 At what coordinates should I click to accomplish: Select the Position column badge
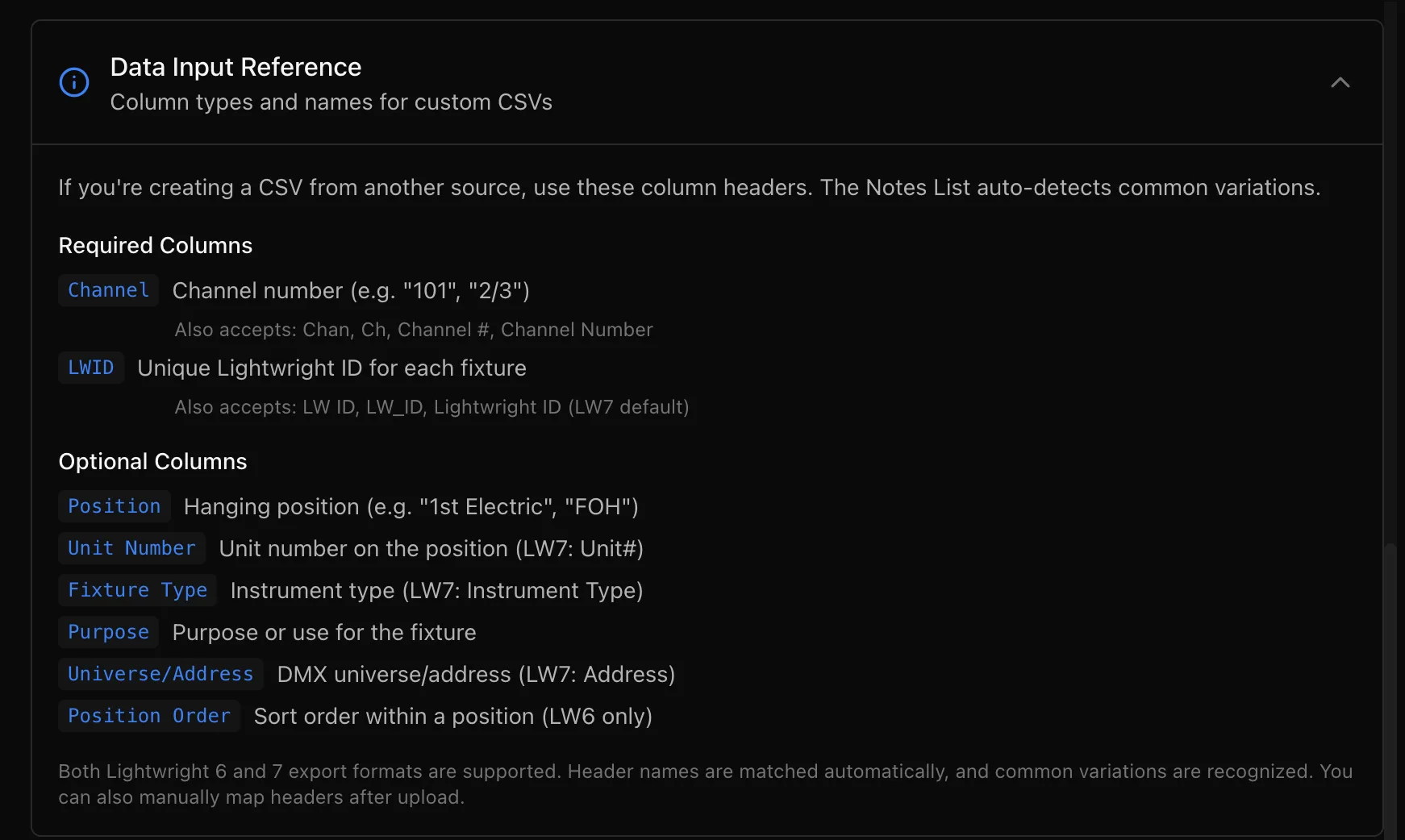(x=114, y=506)
